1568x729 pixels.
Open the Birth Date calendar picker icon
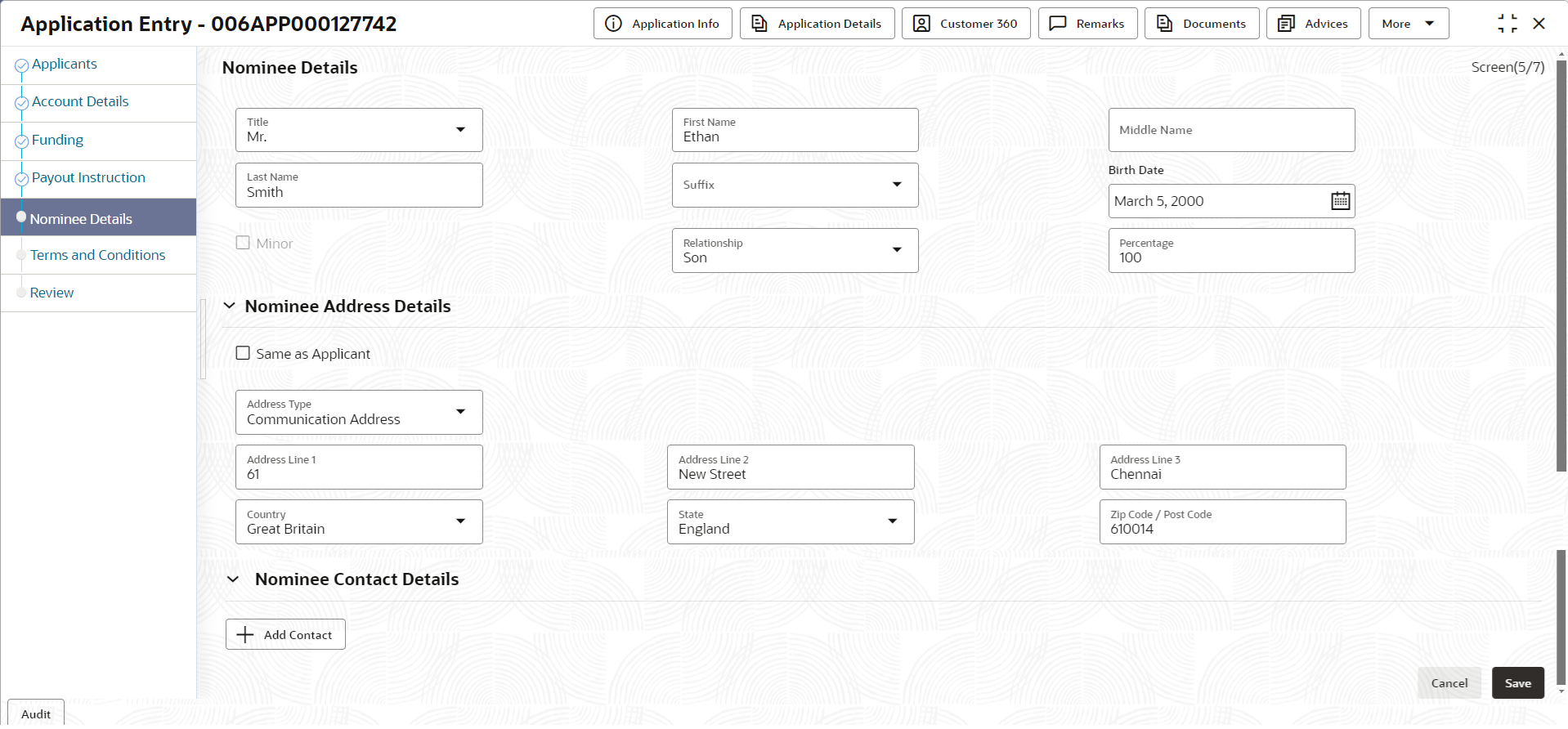coord(1340,201)
